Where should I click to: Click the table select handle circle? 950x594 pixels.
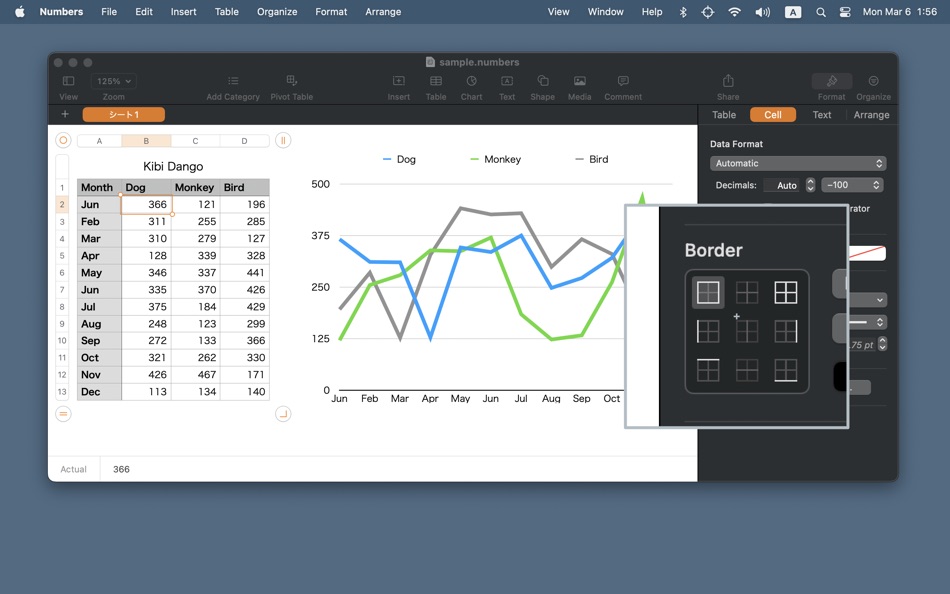coord(63,141)
